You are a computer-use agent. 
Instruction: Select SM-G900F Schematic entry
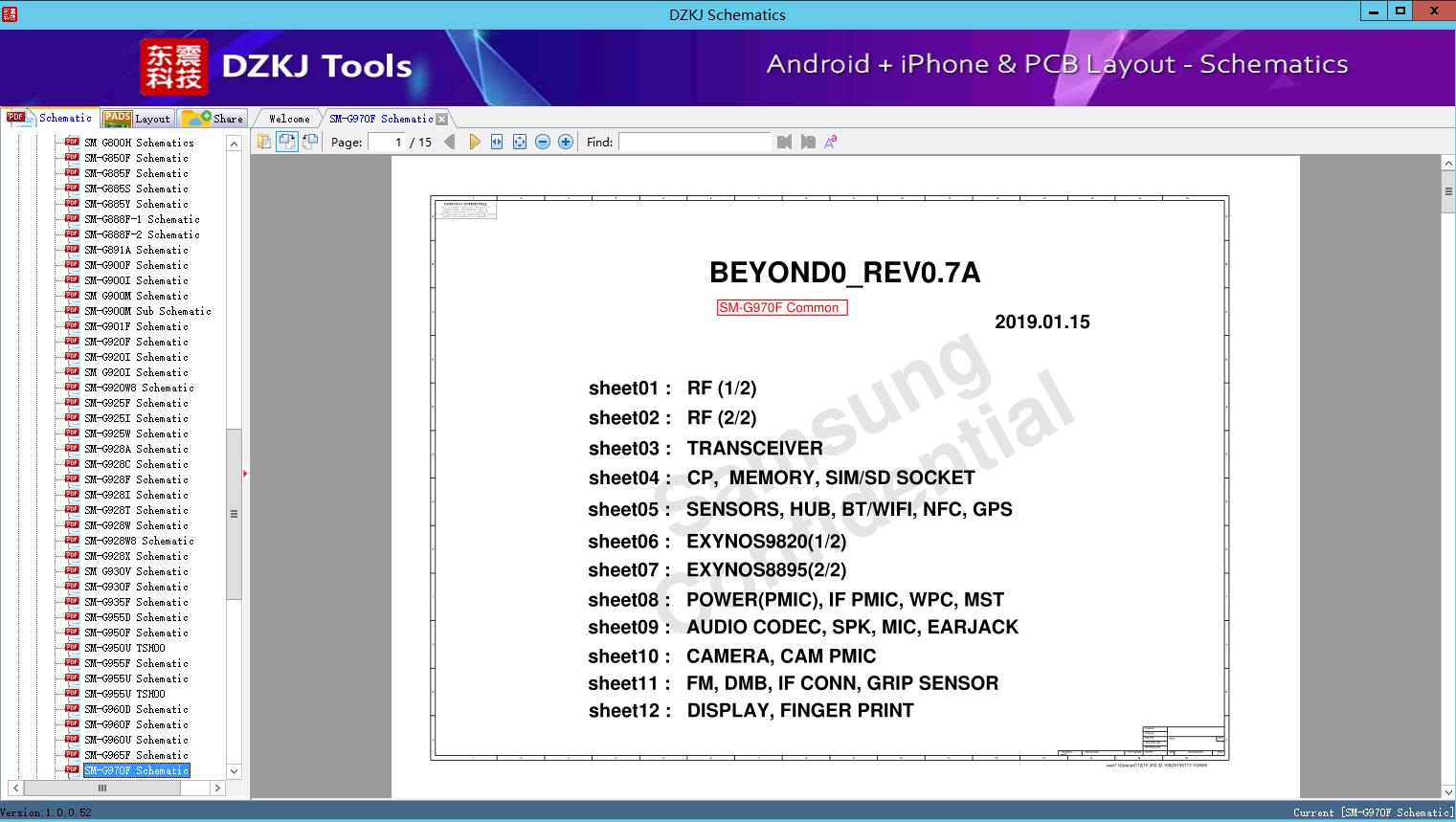136,265
